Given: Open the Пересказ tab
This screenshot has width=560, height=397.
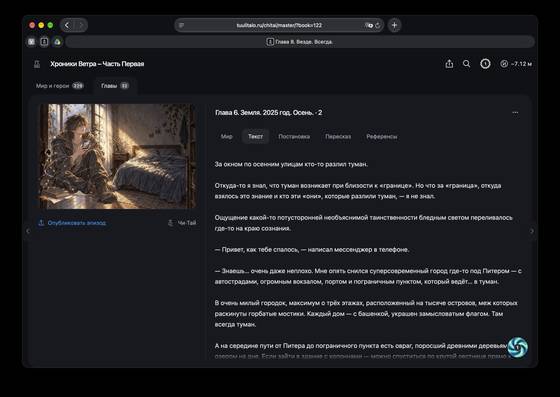Looking at the screenshot, I should coord(338,136).
